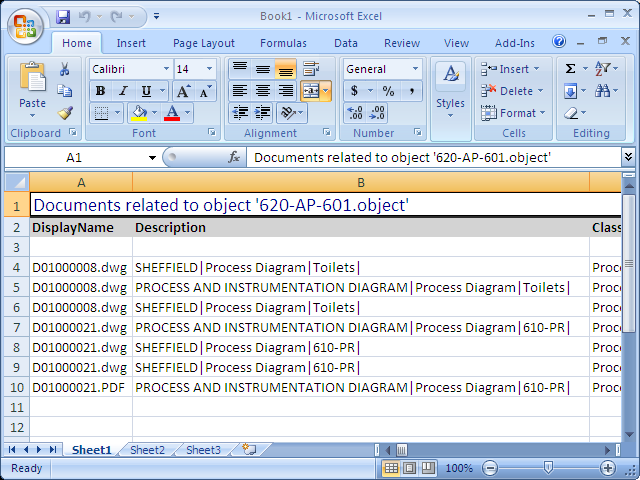
Task: Apply comma style number format
Action: tap(411, 91)
